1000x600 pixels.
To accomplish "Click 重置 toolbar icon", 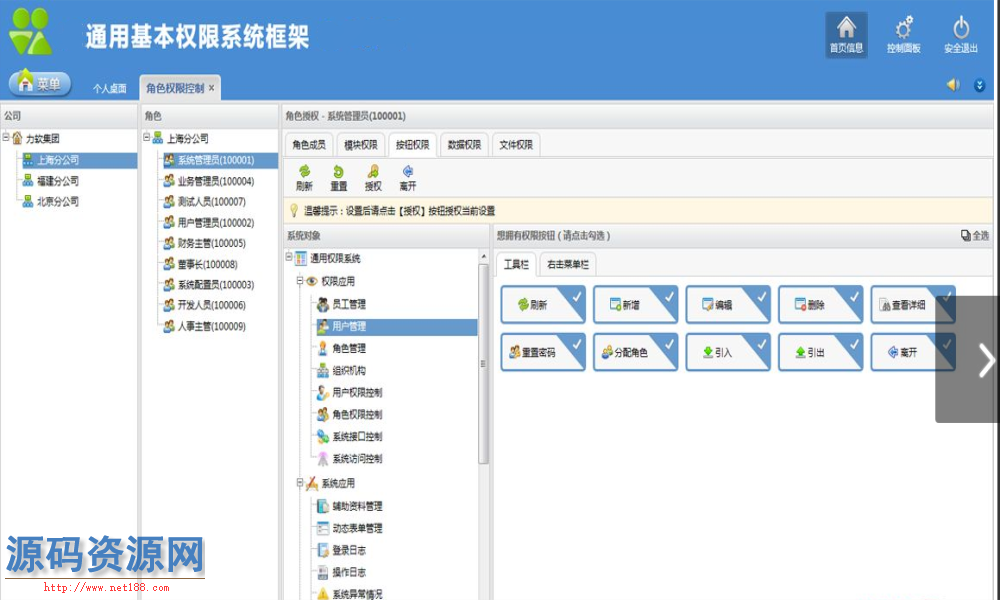I will tap(339, 178).
